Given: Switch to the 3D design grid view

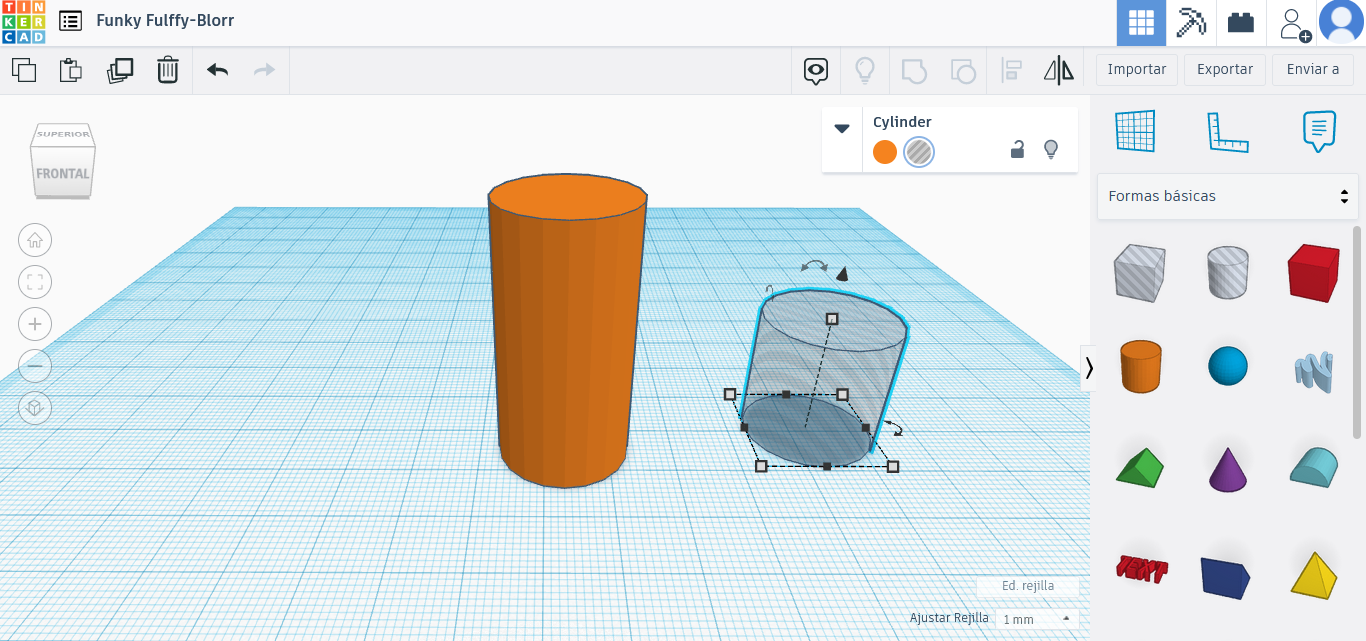Looking at the screenshot, I should tap(1141, 22).
